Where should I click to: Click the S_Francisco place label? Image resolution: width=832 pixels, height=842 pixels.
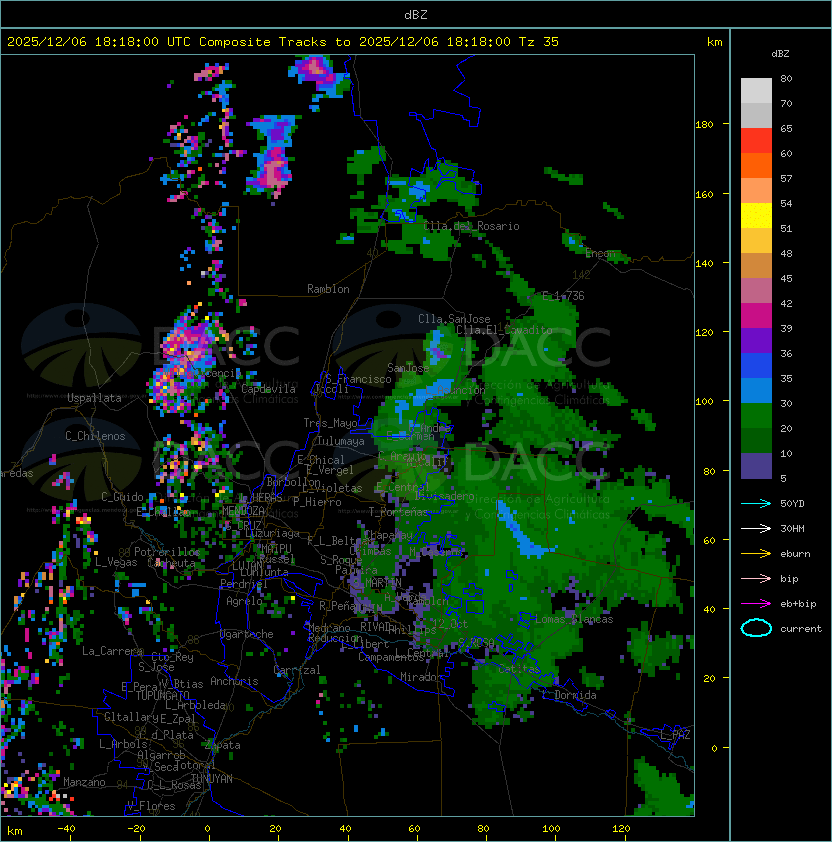358,379
